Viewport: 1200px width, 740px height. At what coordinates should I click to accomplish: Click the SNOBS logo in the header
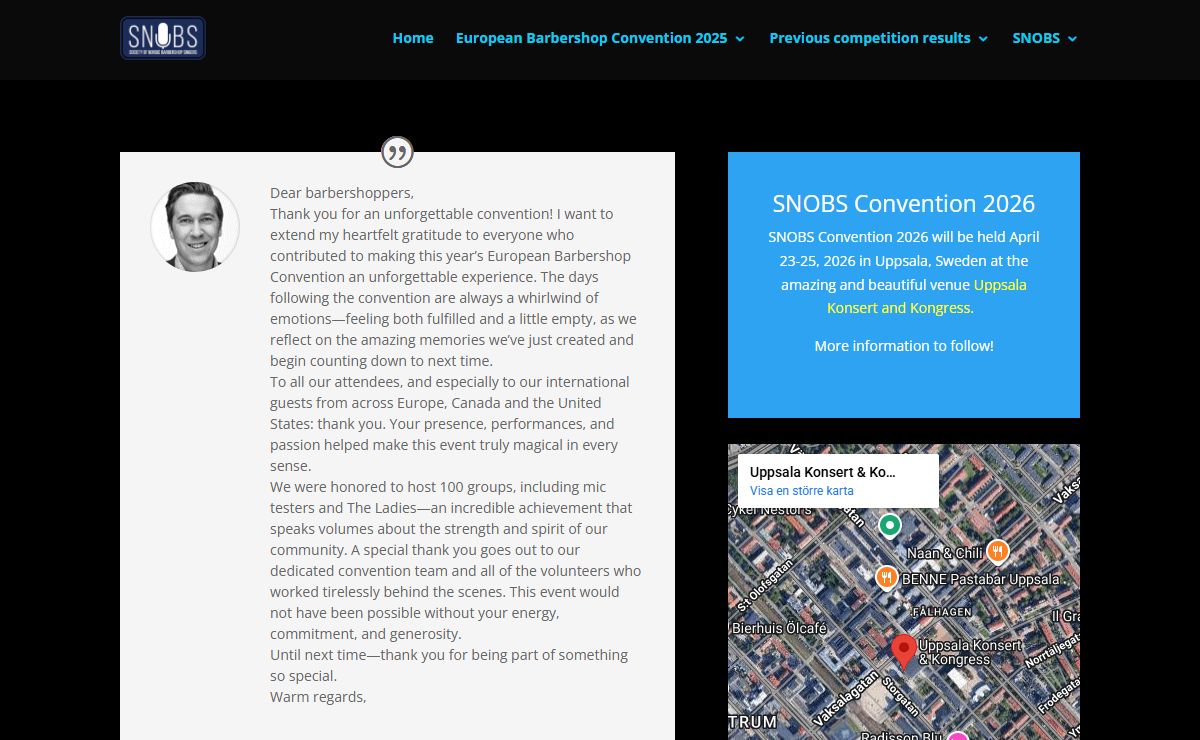[x=163, y=38]
